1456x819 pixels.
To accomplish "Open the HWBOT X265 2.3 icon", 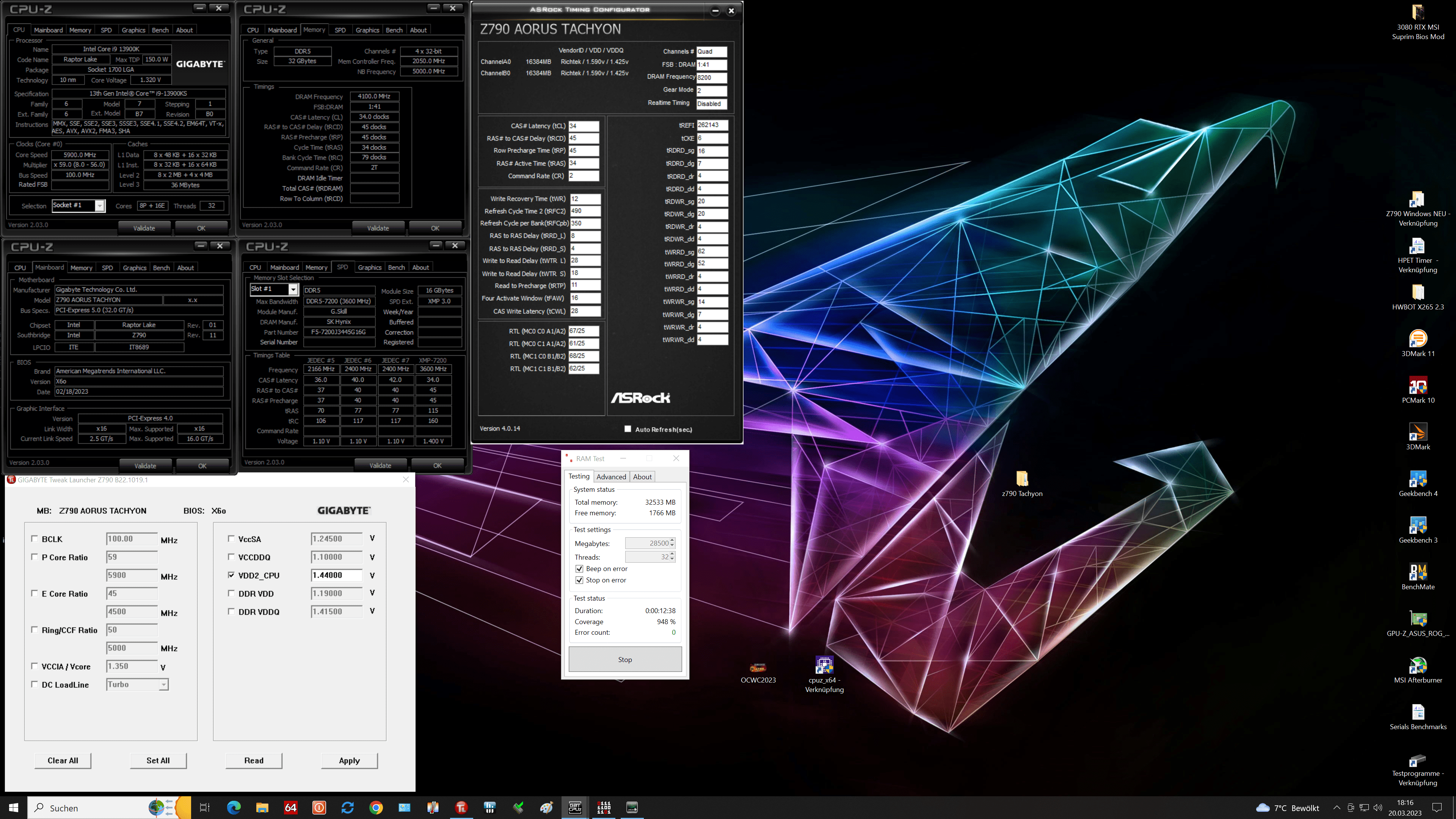I will coord(1417,293).
